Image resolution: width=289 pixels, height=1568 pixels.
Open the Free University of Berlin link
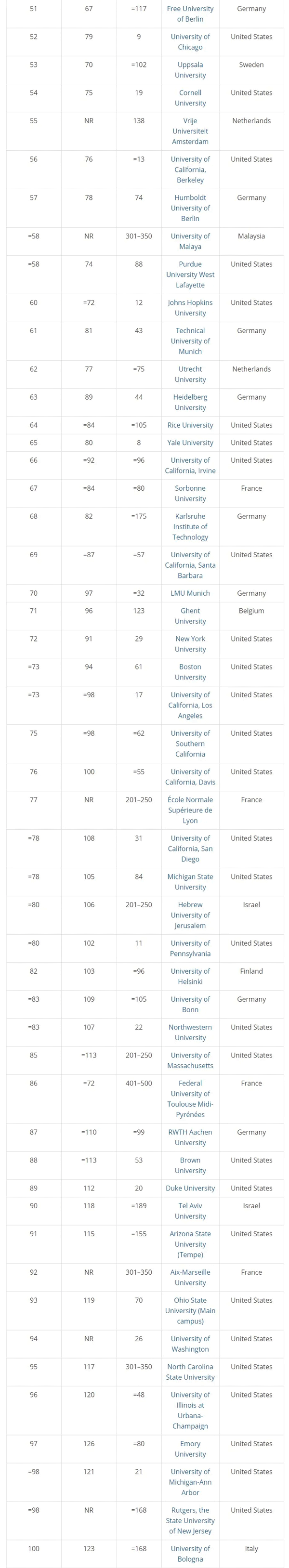[190, 14]
